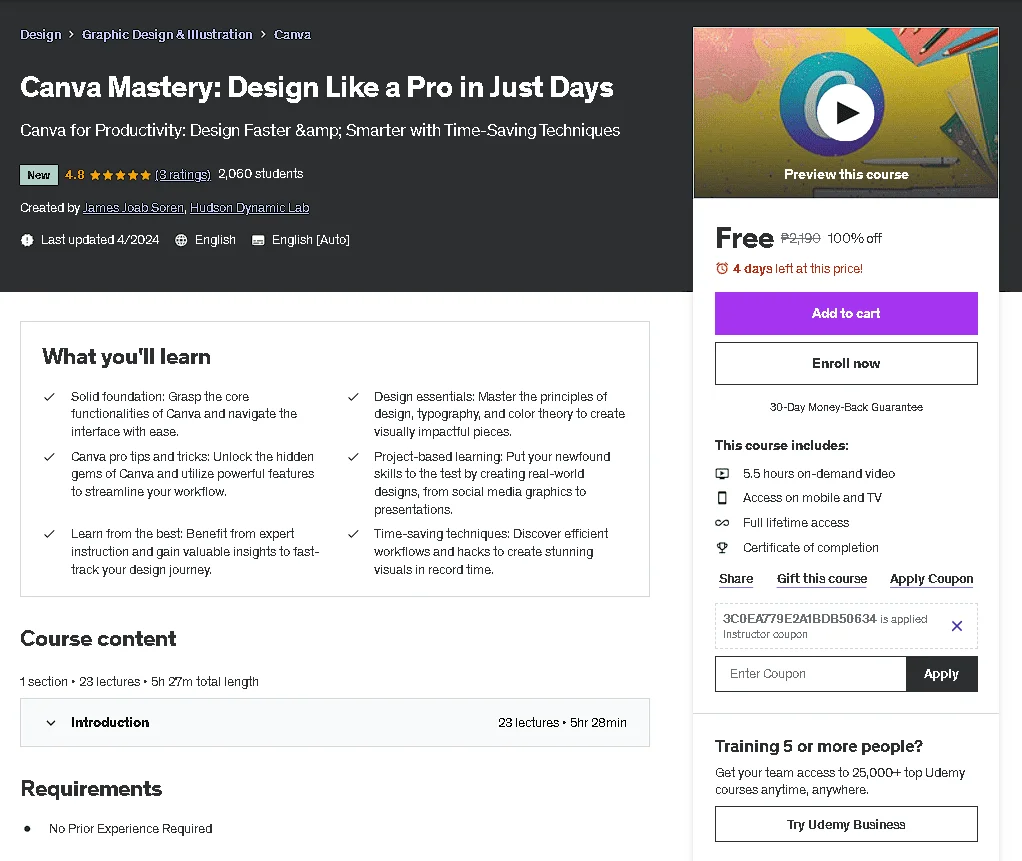Screen dimensions: 1022x861
Task: Open the Canva breadcrumb
Action: click(292, 35)
